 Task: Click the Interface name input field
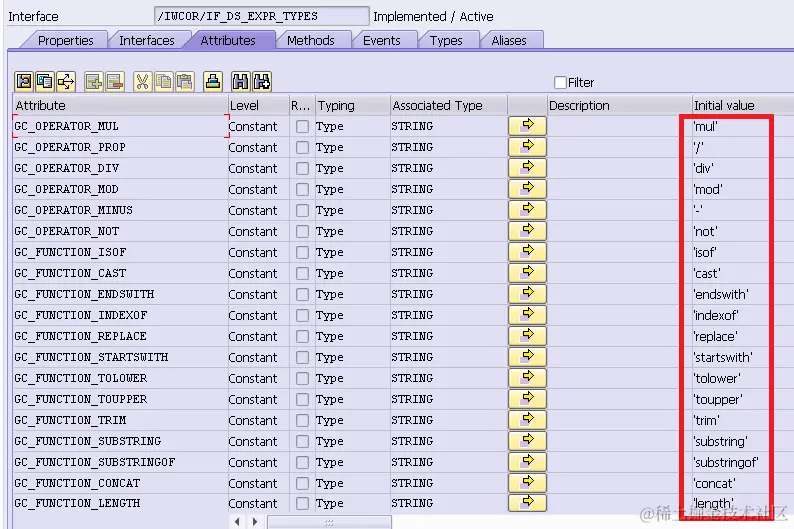click(x=261, y=16)
